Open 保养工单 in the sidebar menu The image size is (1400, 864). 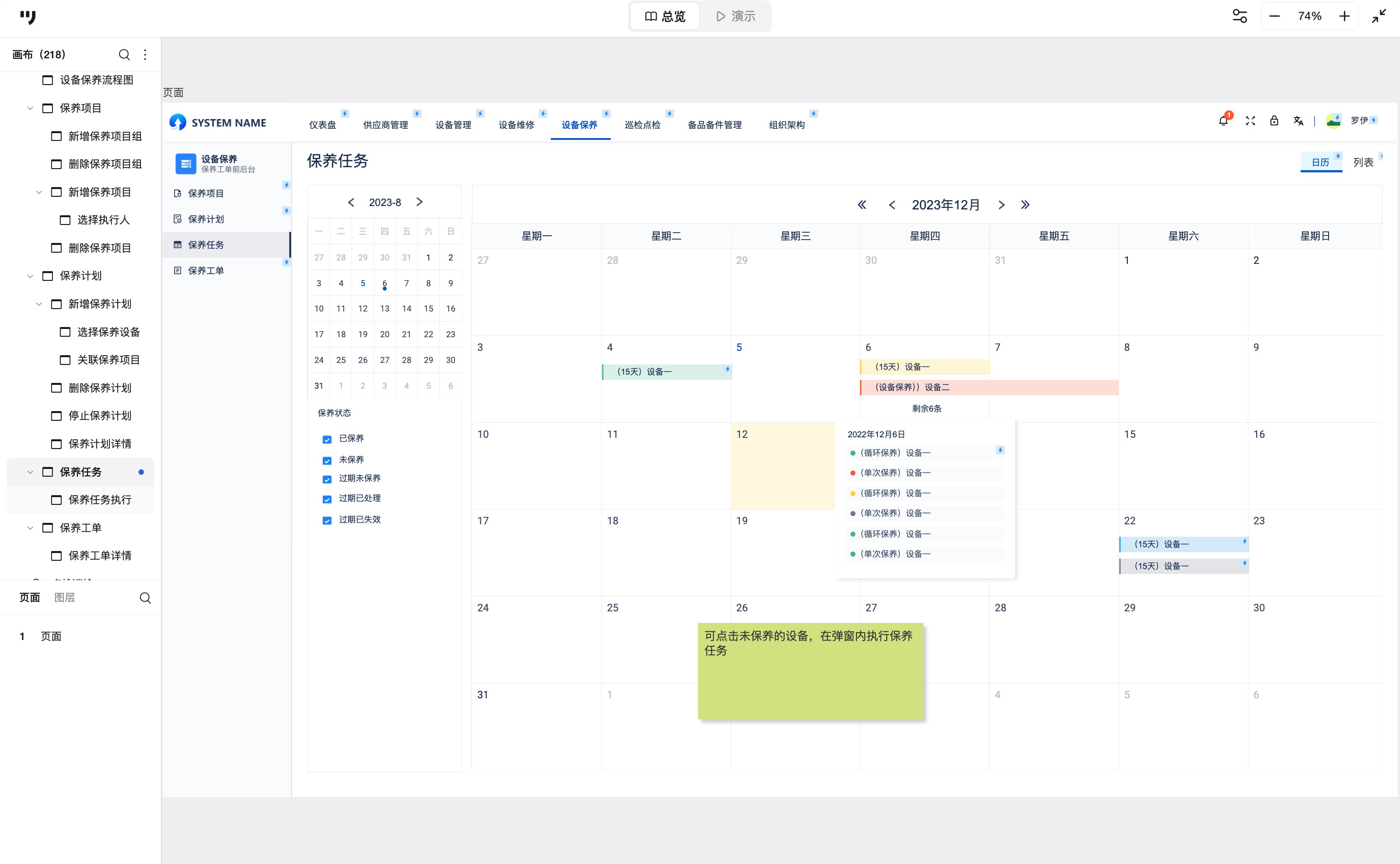[206, 270]
